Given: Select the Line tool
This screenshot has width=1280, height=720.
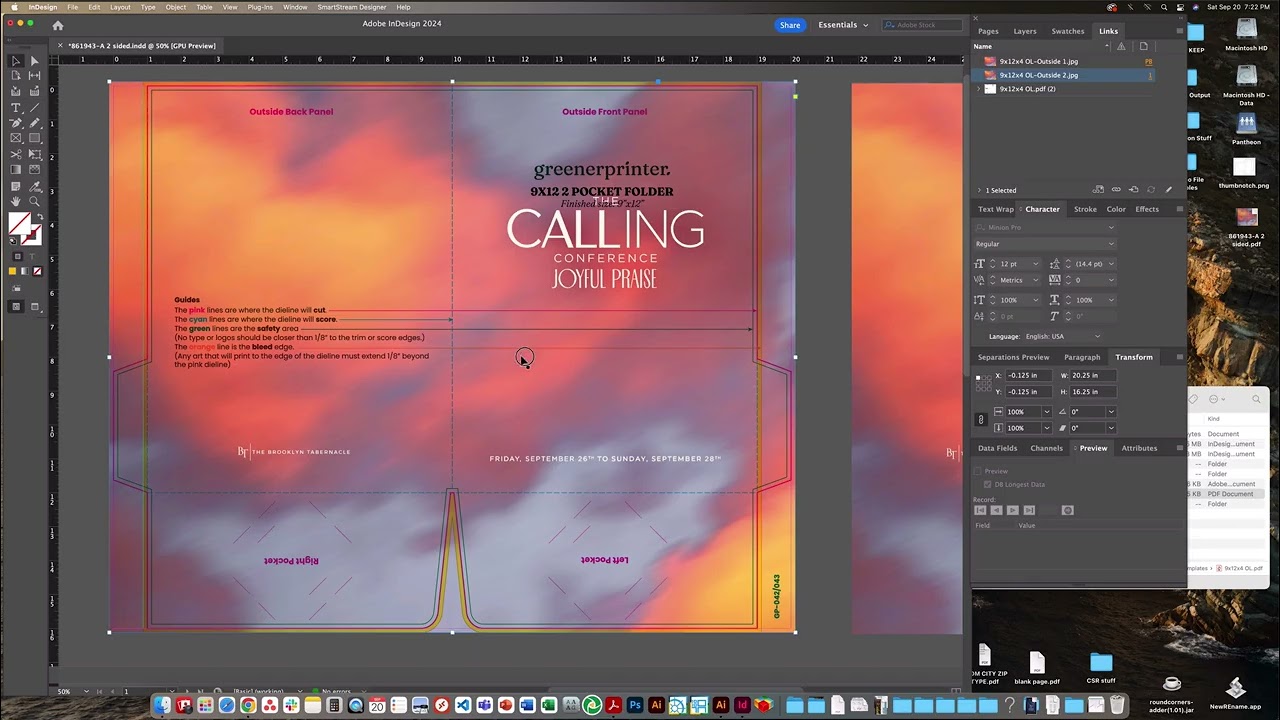Looking at the screenshot, I should [35, 108].
